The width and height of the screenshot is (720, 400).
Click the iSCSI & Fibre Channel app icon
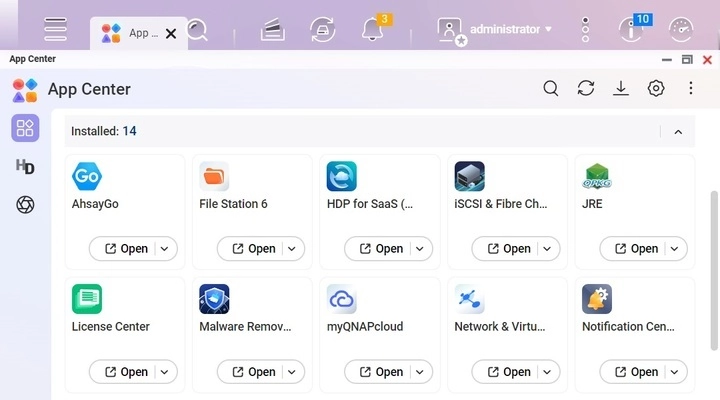tap(469, 176)
